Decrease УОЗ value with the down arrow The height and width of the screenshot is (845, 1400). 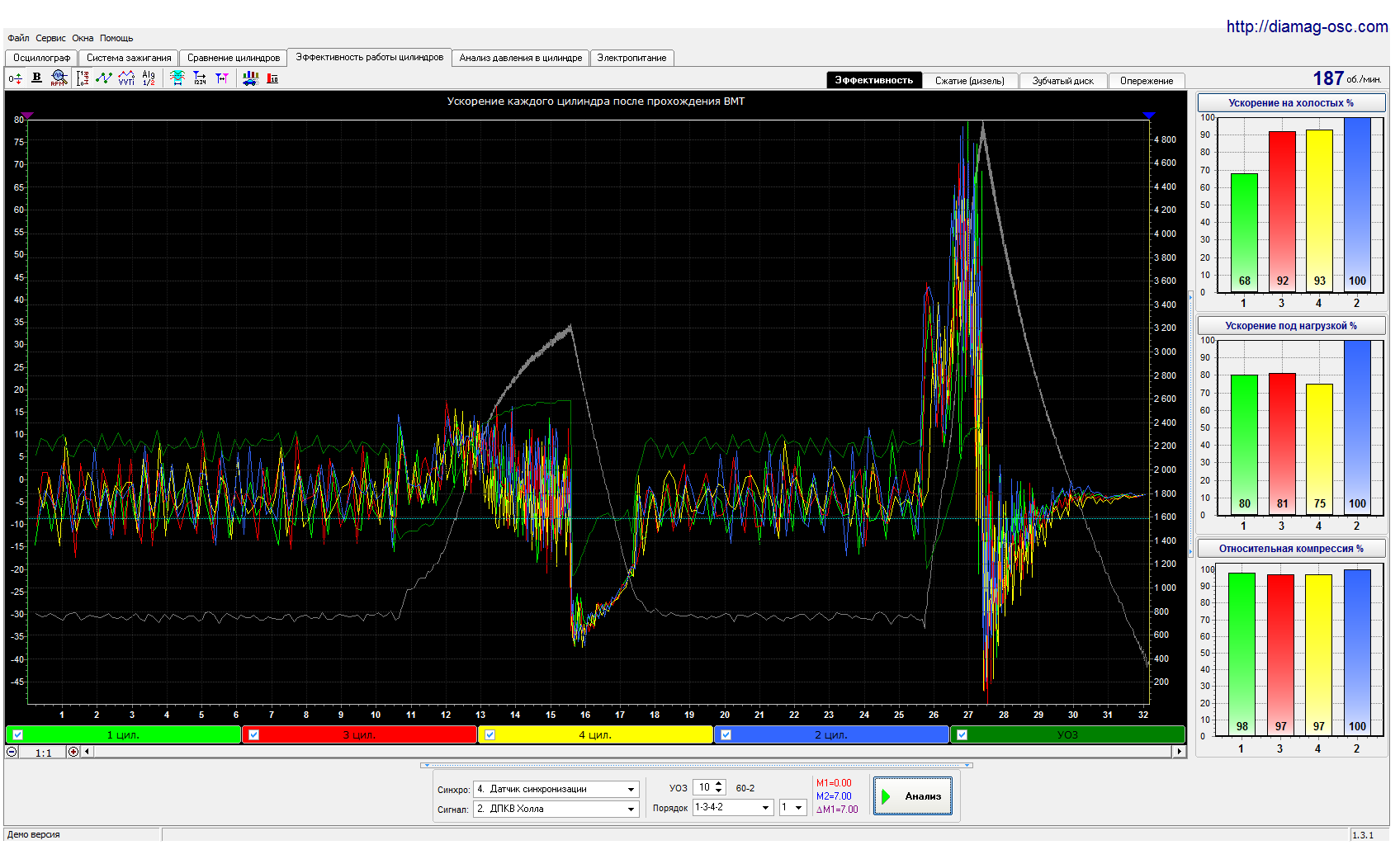pyautogui.click(x=719, y=791)
